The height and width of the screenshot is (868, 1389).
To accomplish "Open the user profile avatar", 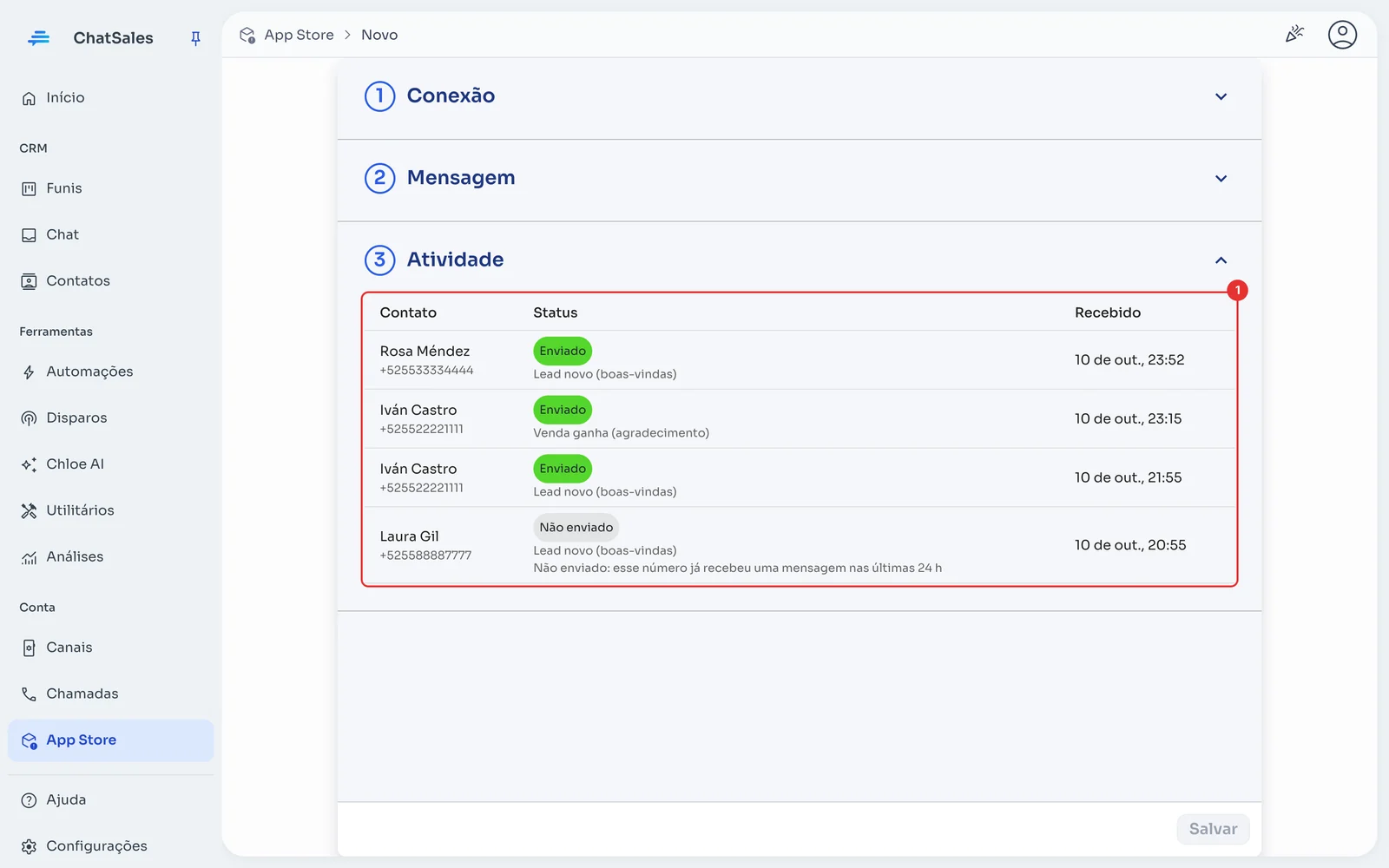I will click(x=1342, y=35).
